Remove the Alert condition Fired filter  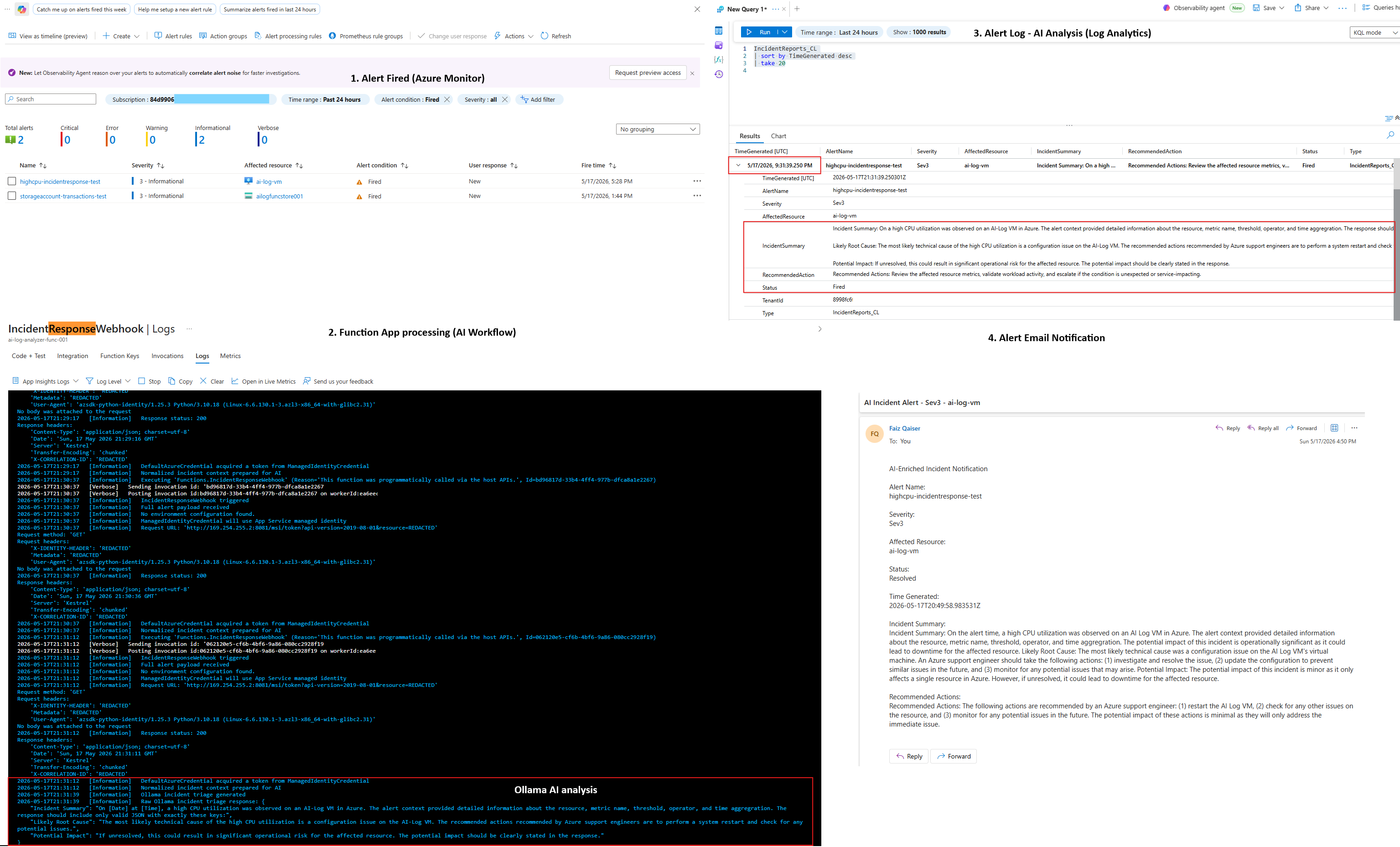point(447,99)
